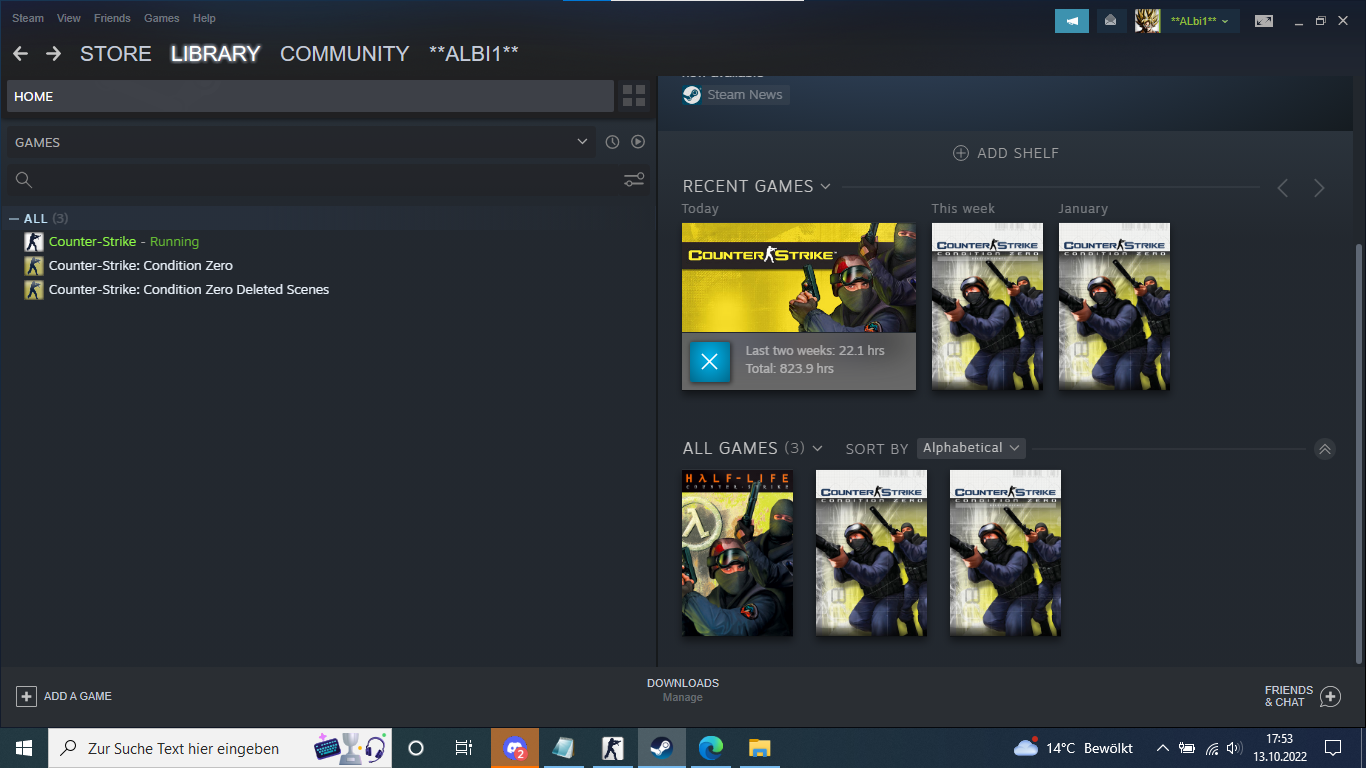
Task: Open the Half-Life Counter-Strike cover thumbnail
Action: (737, 553)
